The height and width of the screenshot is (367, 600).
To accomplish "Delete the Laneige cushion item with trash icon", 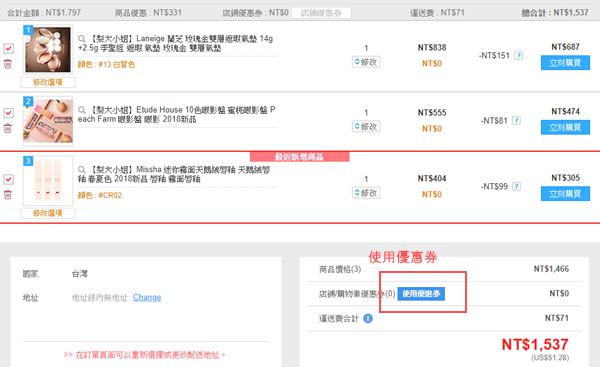I will 8,64.
